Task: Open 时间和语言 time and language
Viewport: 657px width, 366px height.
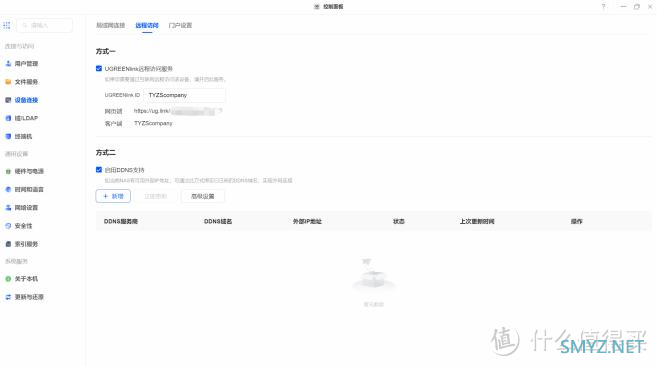Action: click(24, 189)
